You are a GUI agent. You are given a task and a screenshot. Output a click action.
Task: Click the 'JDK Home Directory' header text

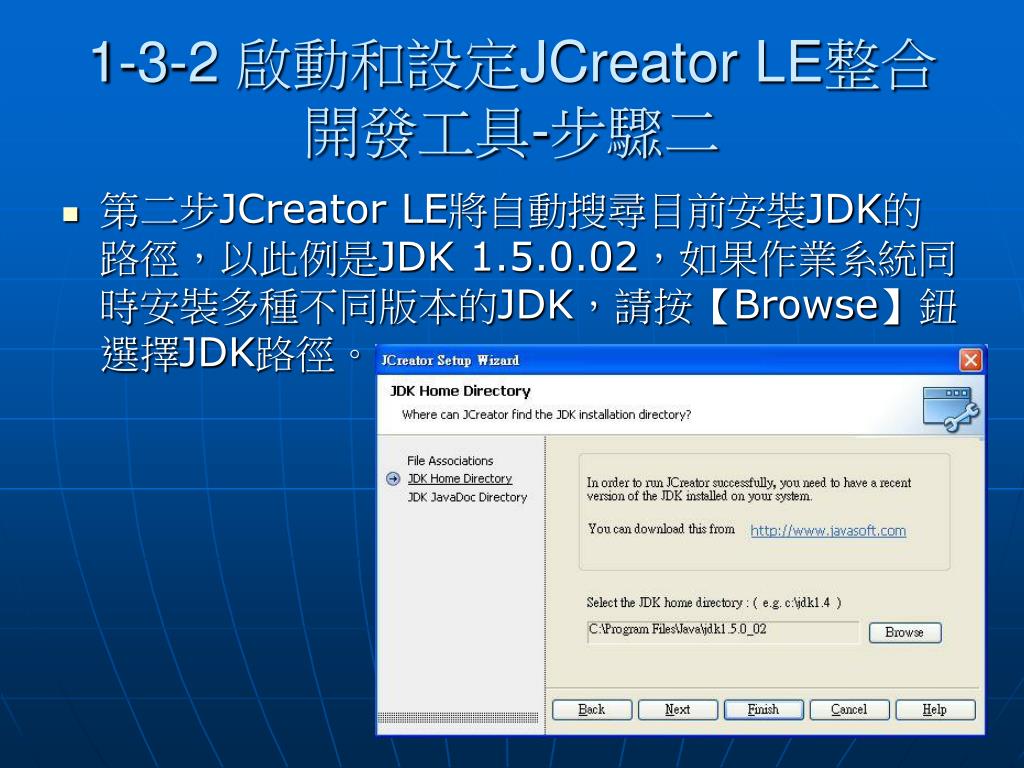click(460, 391)
